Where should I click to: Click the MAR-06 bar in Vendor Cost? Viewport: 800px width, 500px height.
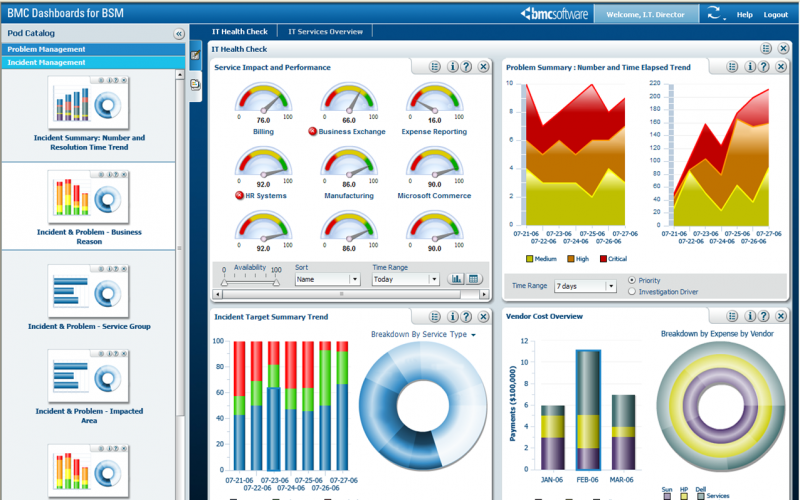click(623, 432)
